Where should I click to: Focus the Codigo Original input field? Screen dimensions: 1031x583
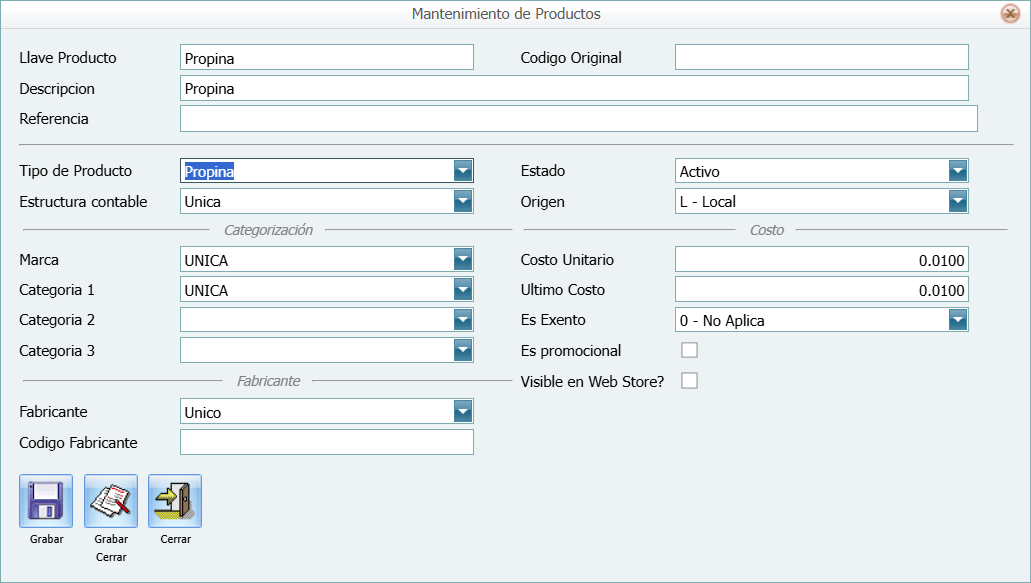click(821, 58)
